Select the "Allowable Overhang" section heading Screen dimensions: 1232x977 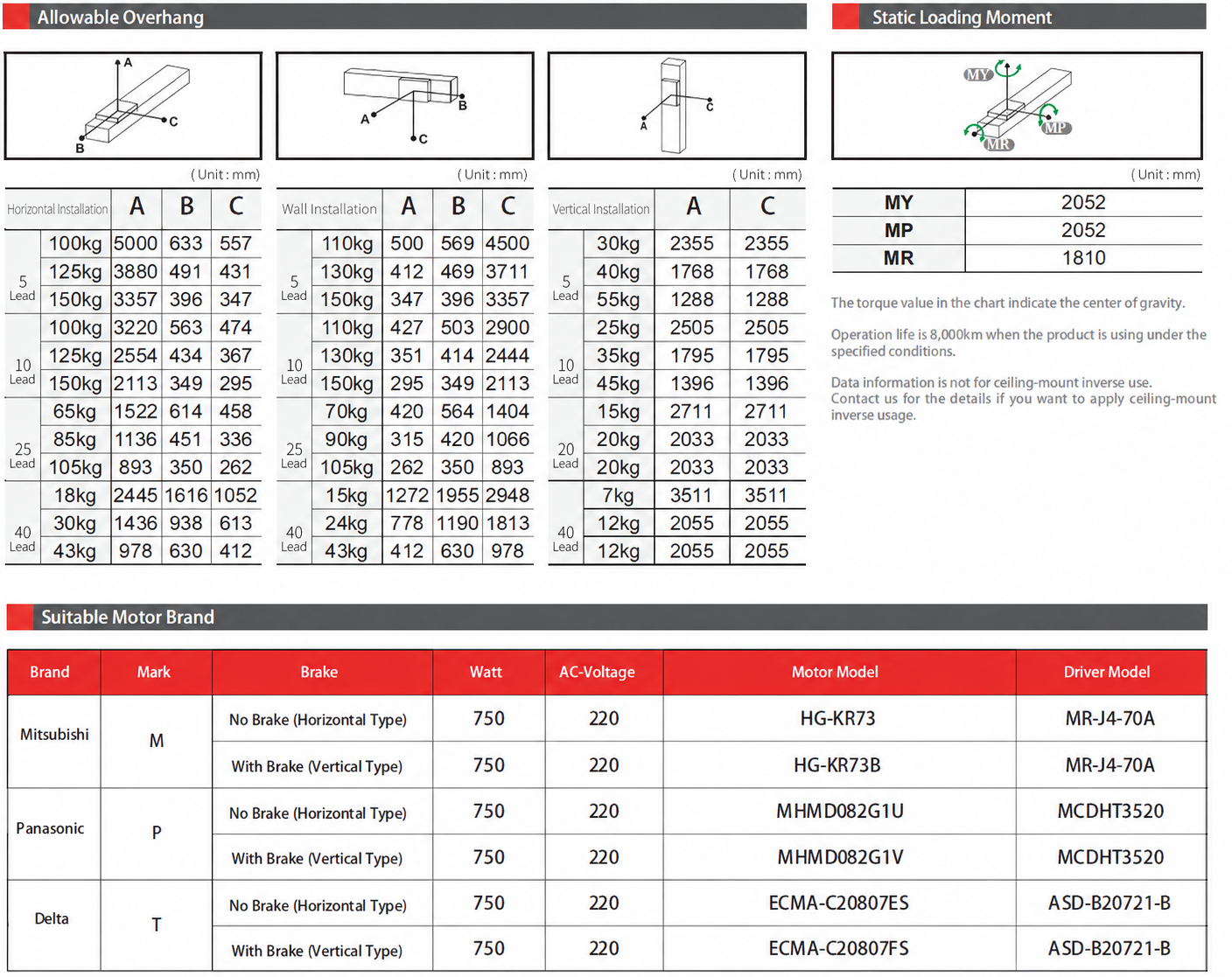click(x=120, y=17)
